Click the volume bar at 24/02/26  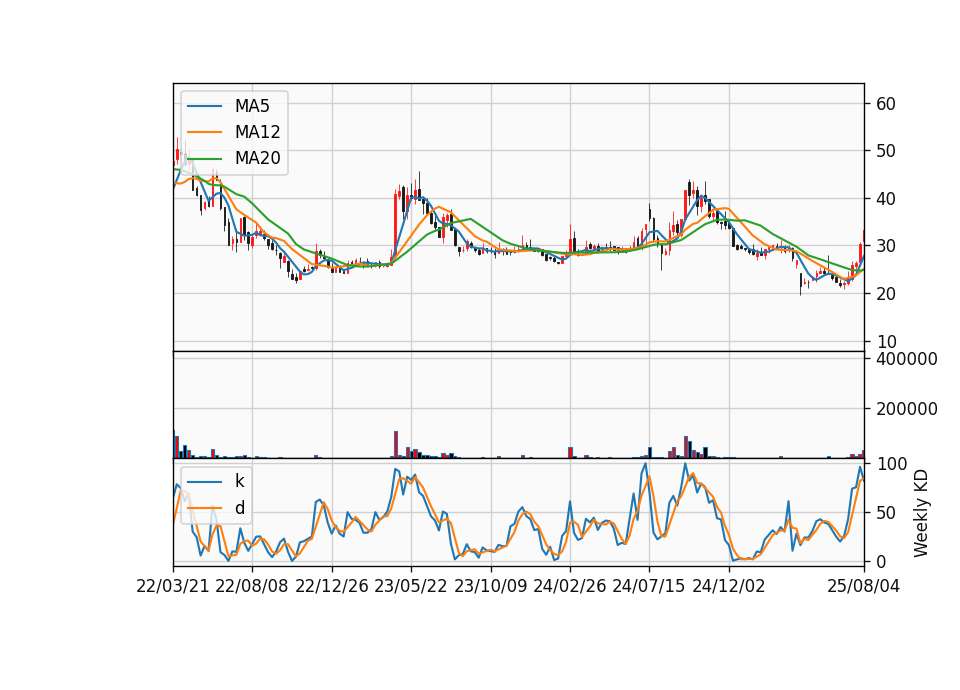coord(571,452)
